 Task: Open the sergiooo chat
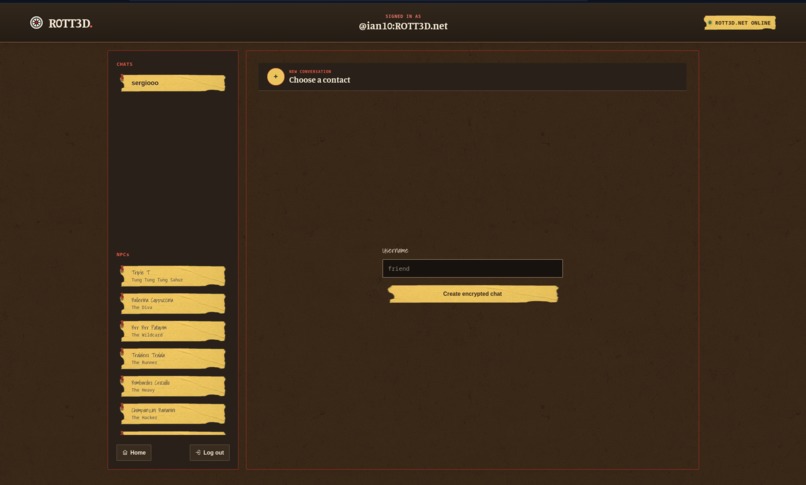point(173,83)
